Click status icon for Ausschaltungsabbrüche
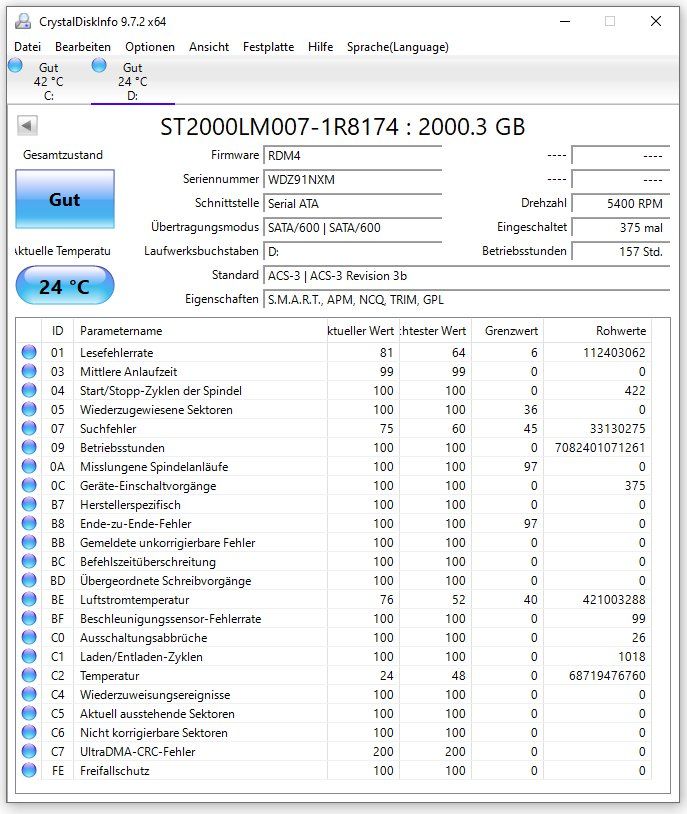 (29, 637)
